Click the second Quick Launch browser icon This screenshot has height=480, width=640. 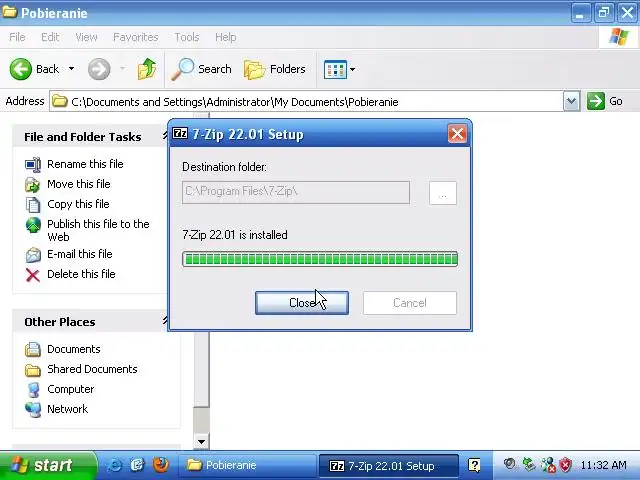(x=138, y=465)
